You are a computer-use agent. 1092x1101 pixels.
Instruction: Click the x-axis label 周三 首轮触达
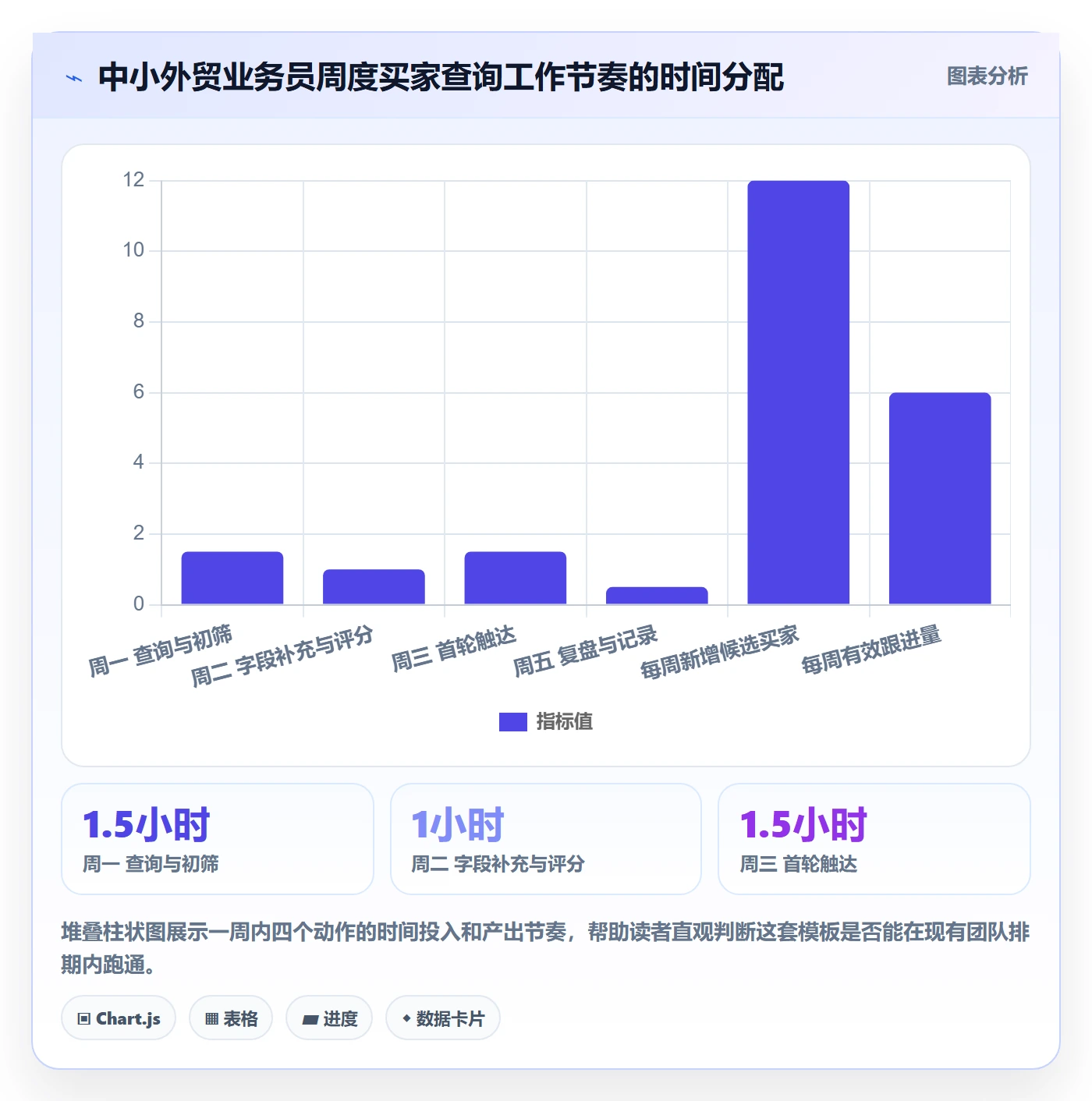point(454,649)
